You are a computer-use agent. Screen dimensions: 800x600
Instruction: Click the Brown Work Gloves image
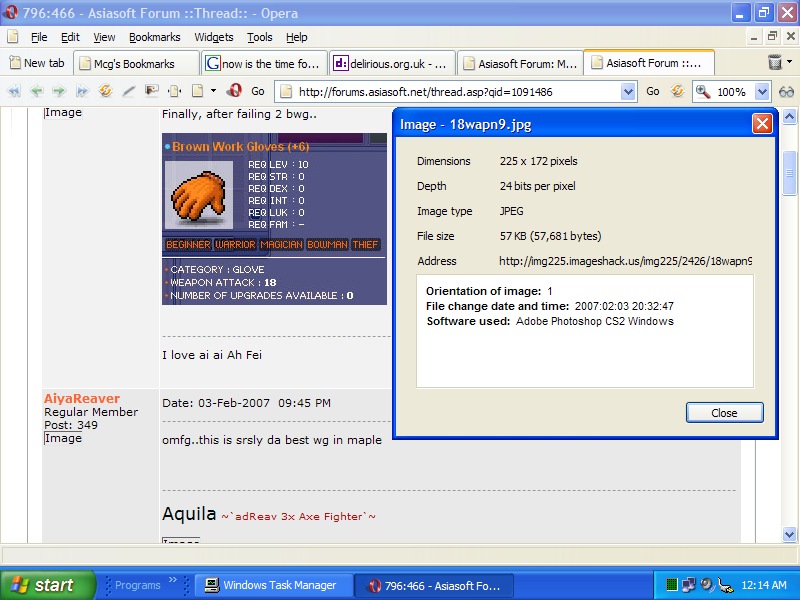[274, 219]
